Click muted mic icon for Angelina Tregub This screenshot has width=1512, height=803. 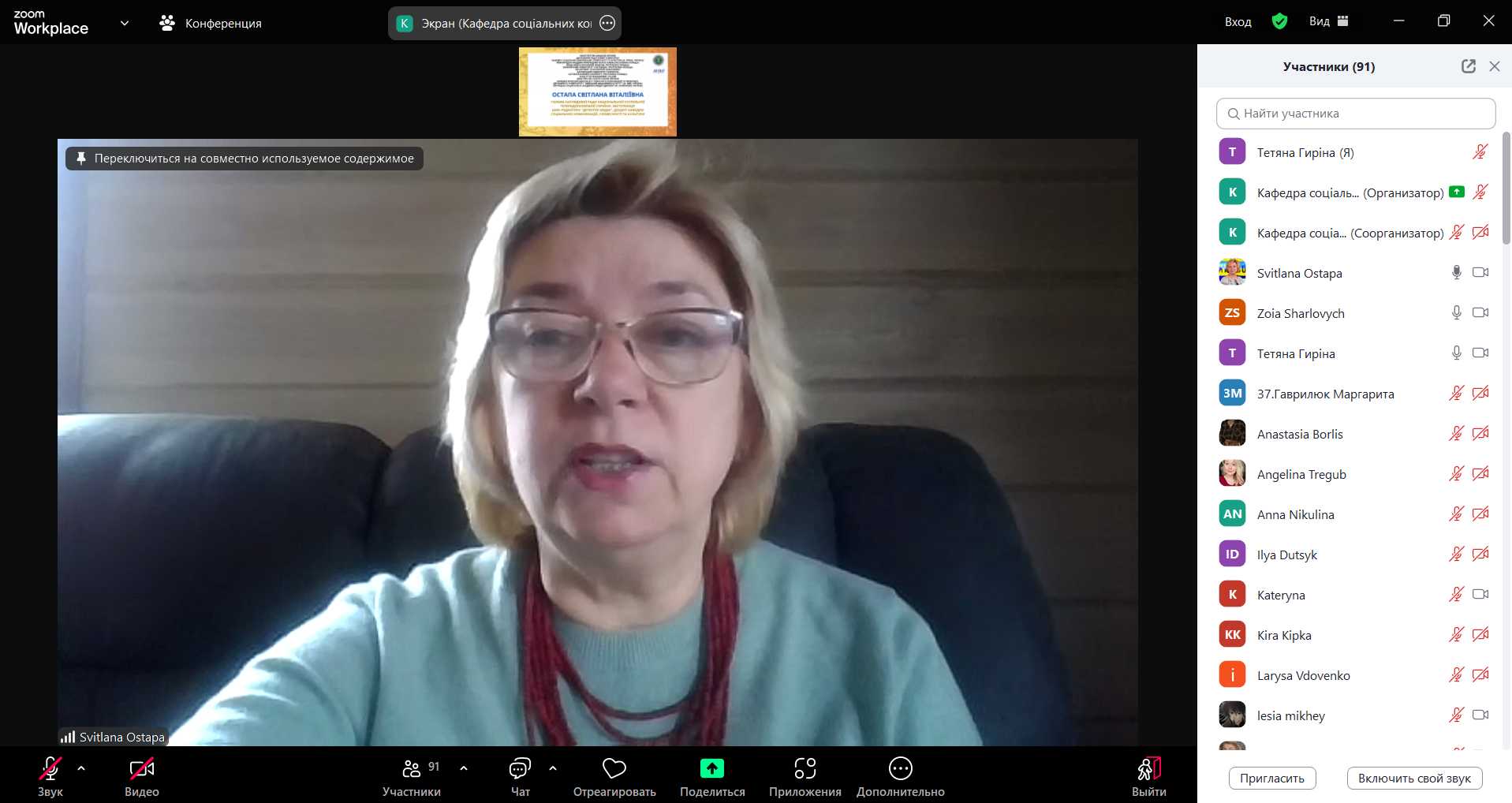point(1457,473)
